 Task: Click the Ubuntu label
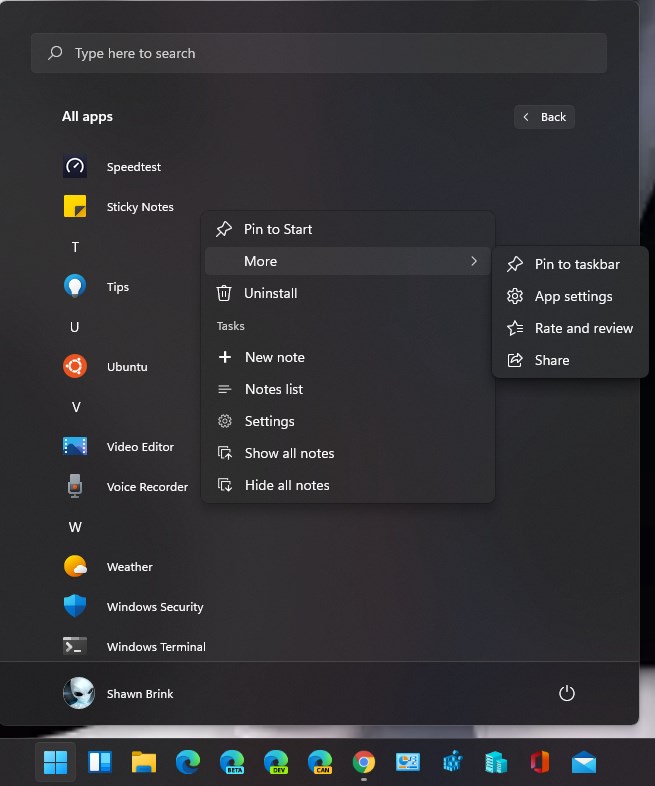(x=127, y=367)
